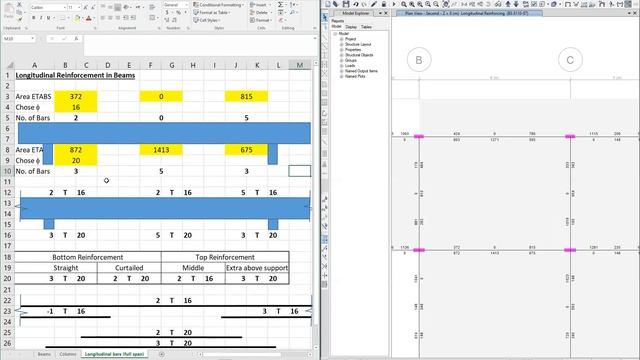Expand the Named Output Items tree node
The image size is (640, 360).
341,71
